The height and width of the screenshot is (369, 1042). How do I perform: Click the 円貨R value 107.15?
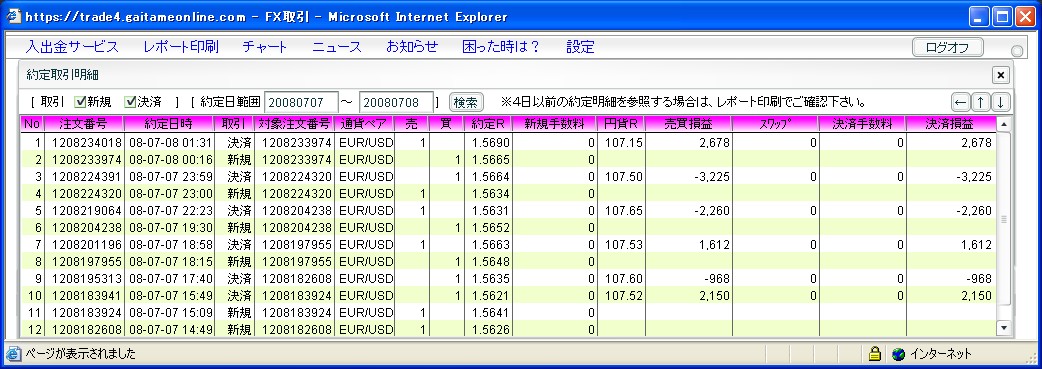point(623,142)
